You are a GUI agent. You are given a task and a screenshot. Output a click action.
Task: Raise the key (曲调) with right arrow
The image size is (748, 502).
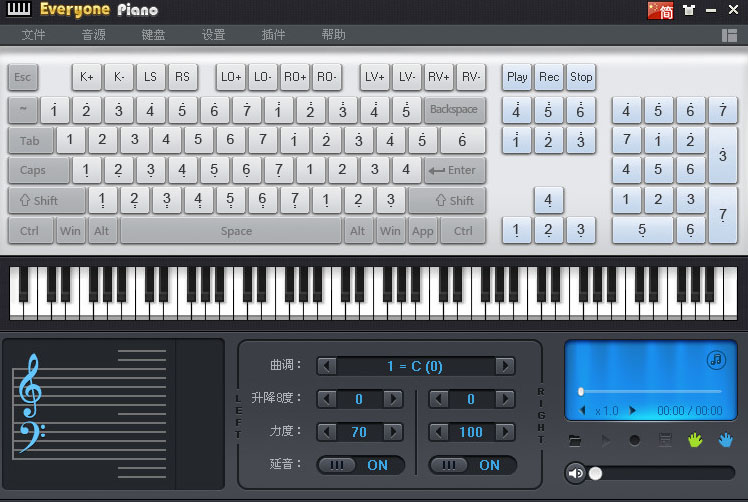[x=505, y=366]
